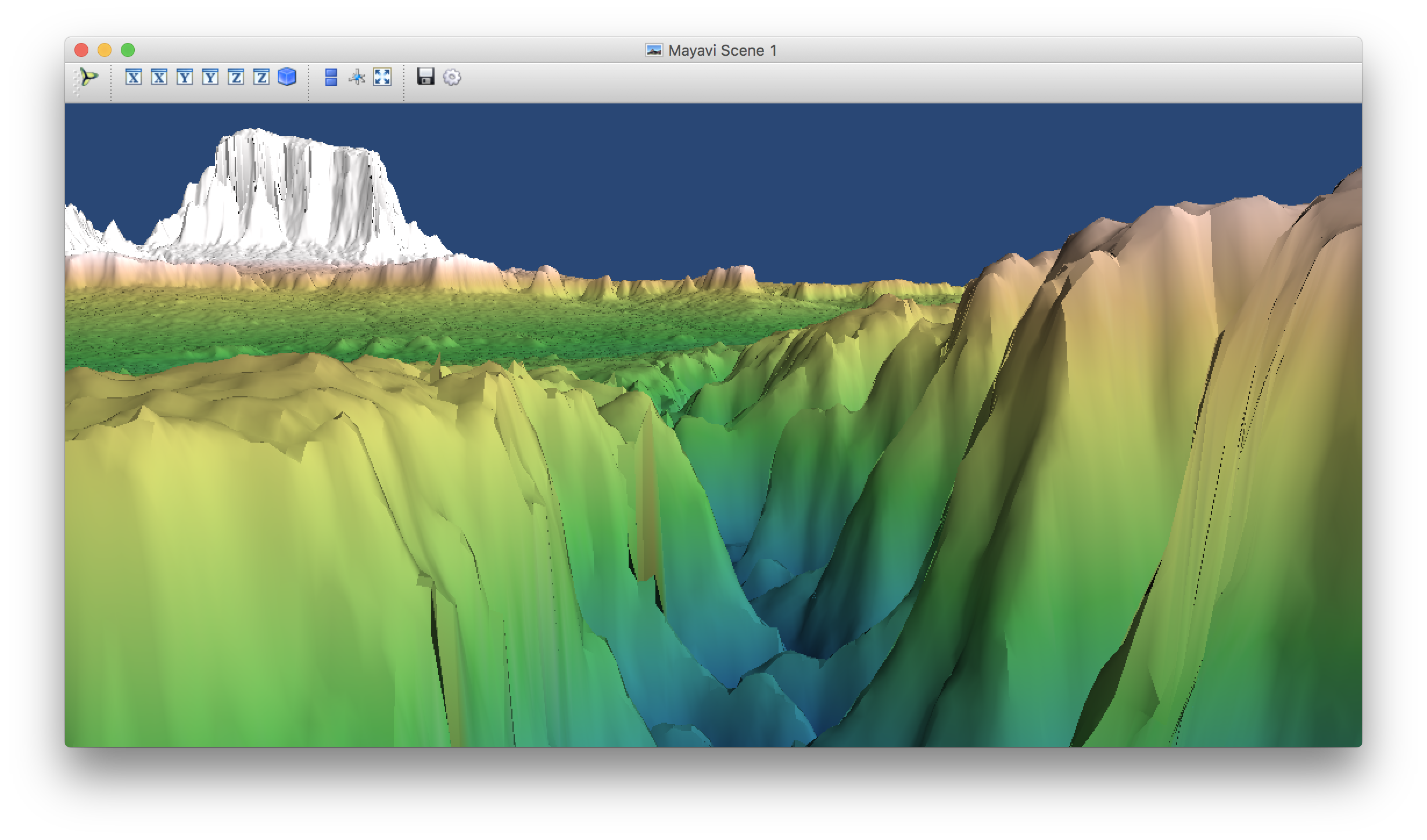Toggle parallel projection mode

[x=331, y=77]
